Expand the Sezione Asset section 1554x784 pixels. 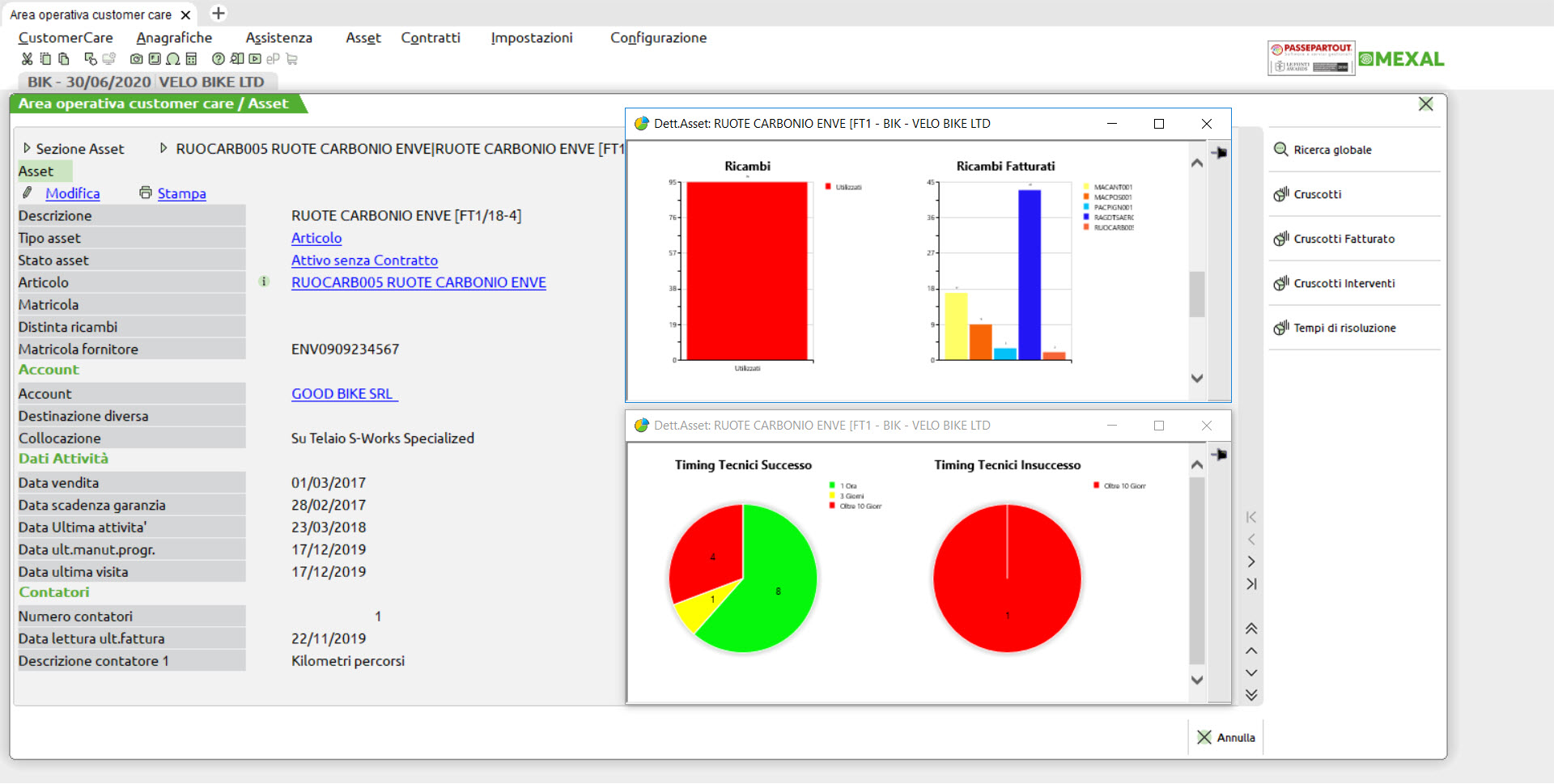pos(27,149)
